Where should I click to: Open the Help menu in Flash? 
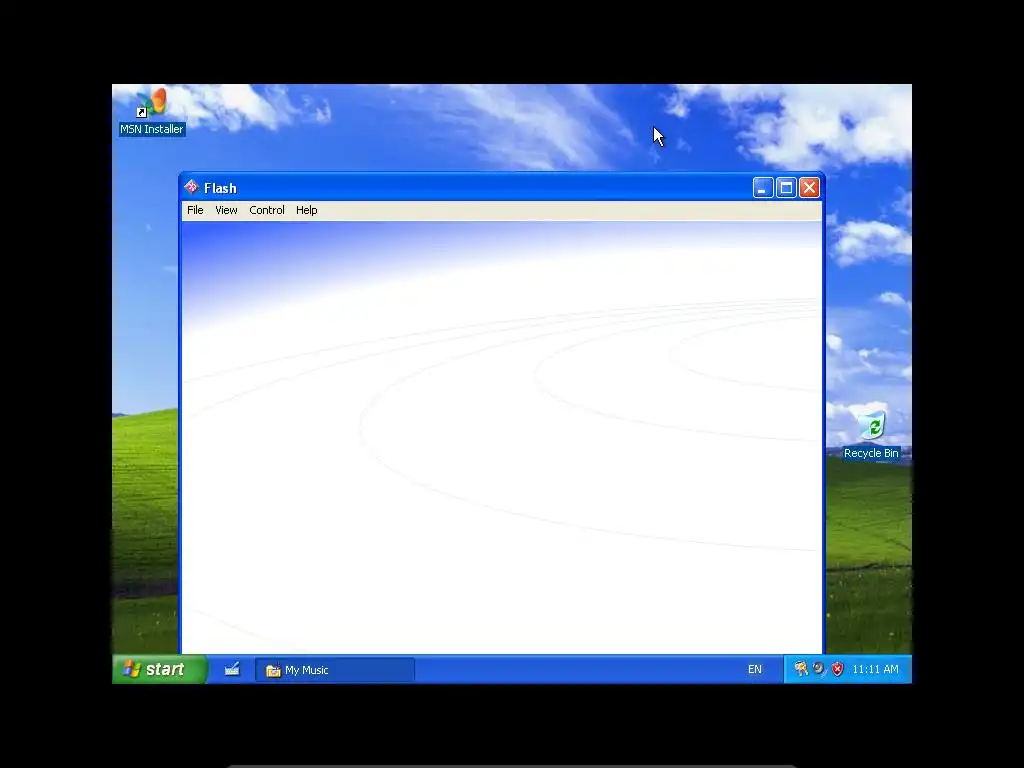point(306,210)
